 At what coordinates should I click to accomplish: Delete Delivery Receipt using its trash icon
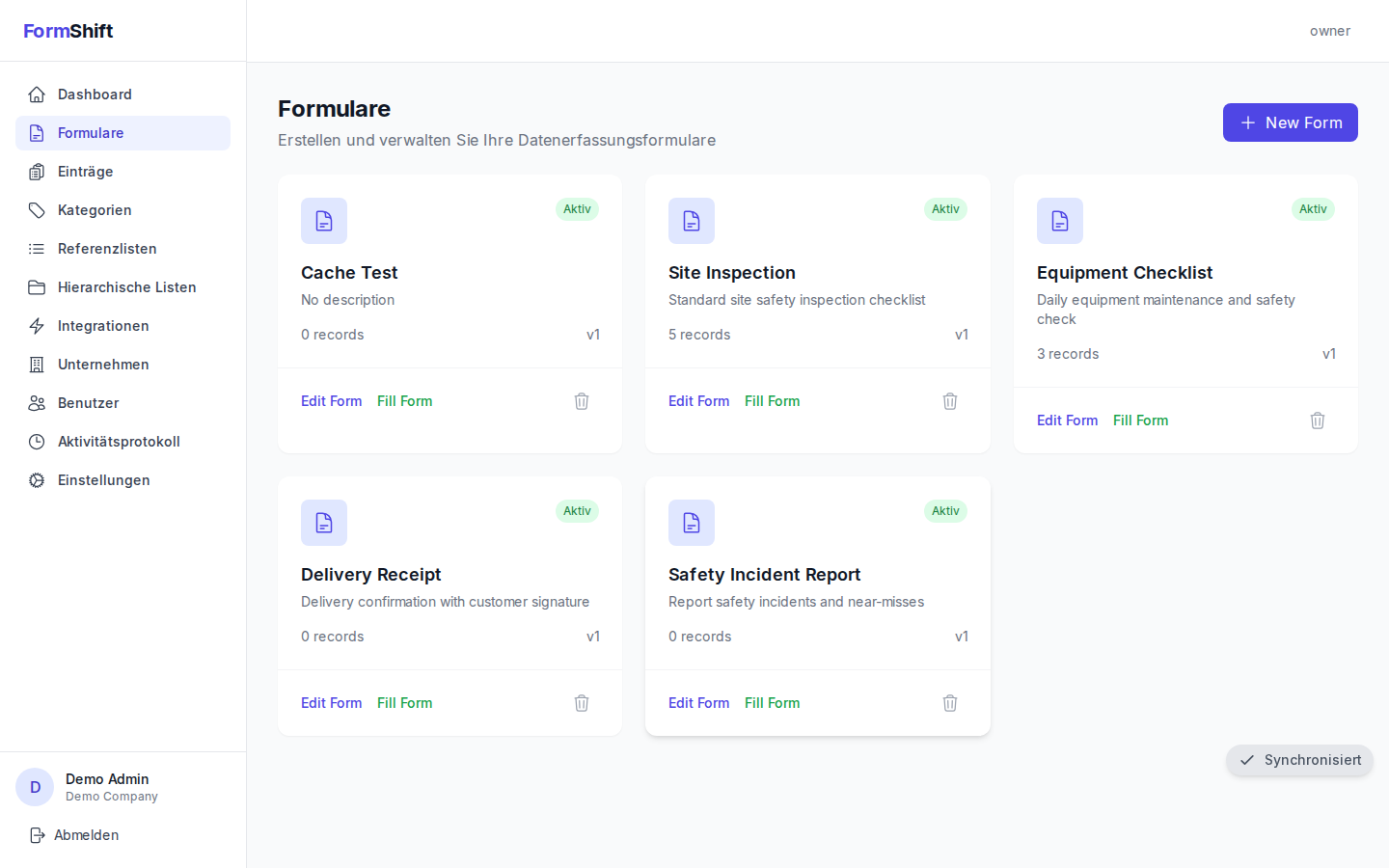(x=582, y=703)
